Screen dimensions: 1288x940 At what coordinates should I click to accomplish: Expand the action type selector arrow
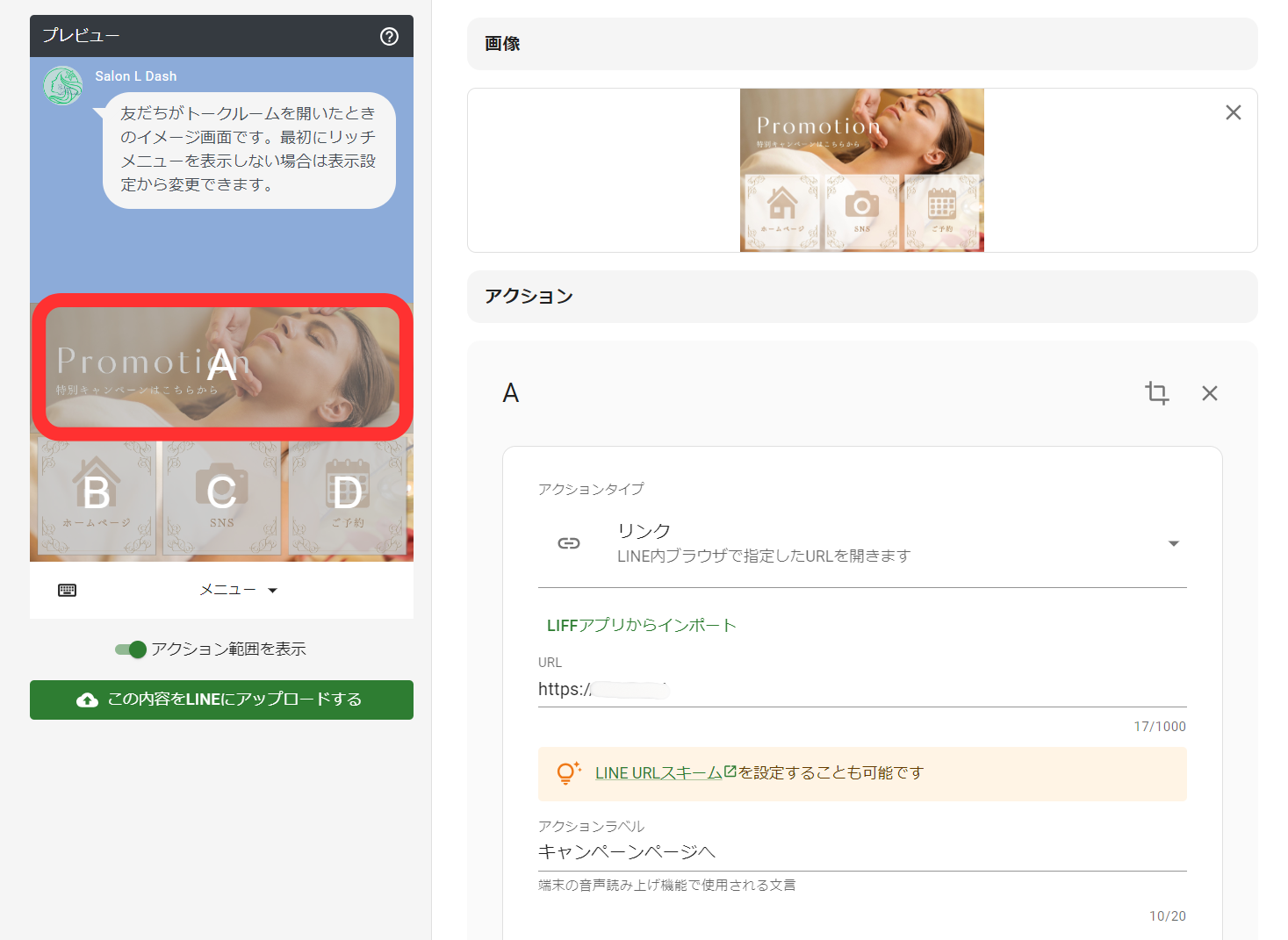coord(1173,543)
